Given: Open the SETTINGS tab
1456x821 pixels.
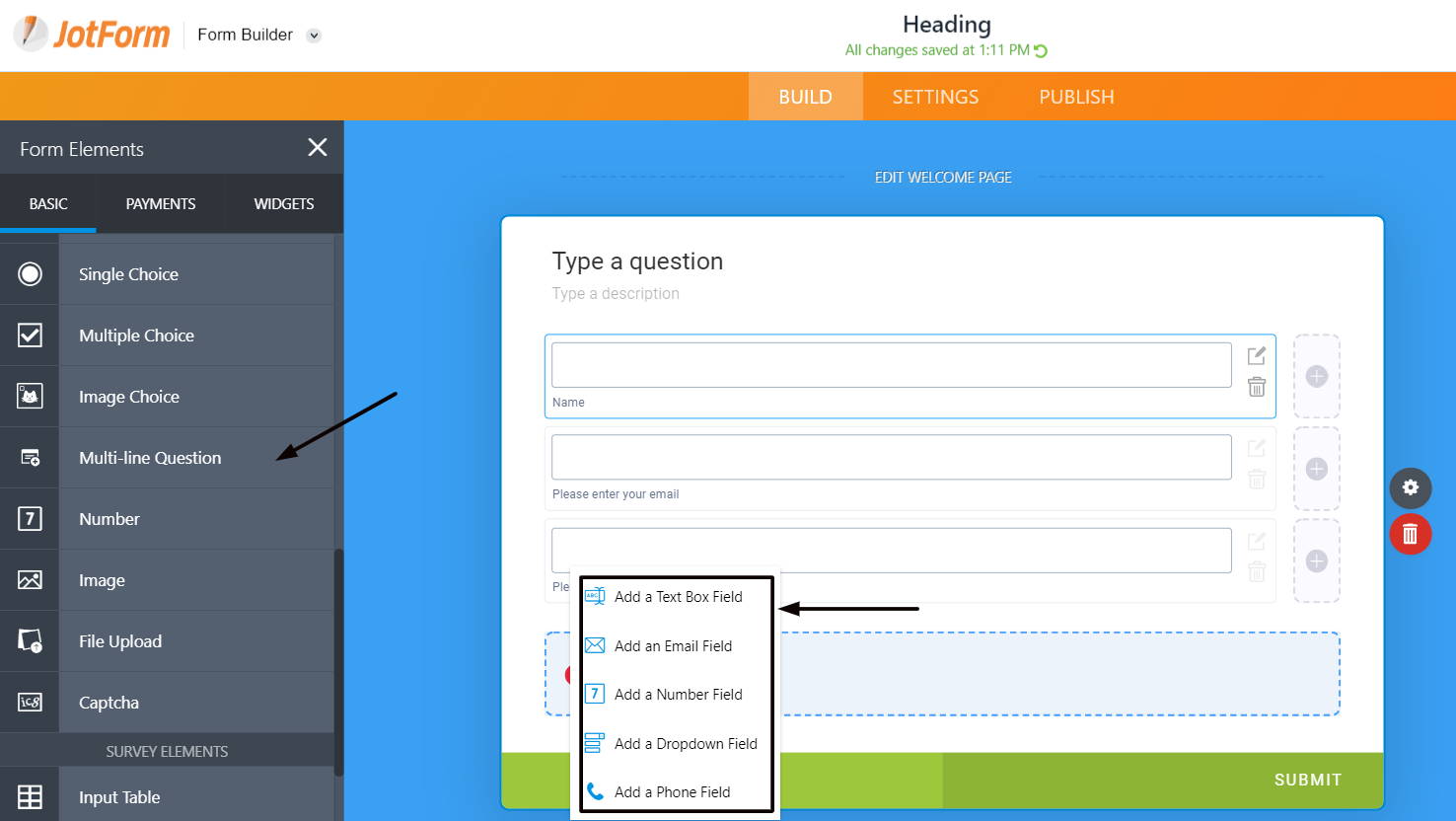Looking at the screenshot, I should coord(935,97).
